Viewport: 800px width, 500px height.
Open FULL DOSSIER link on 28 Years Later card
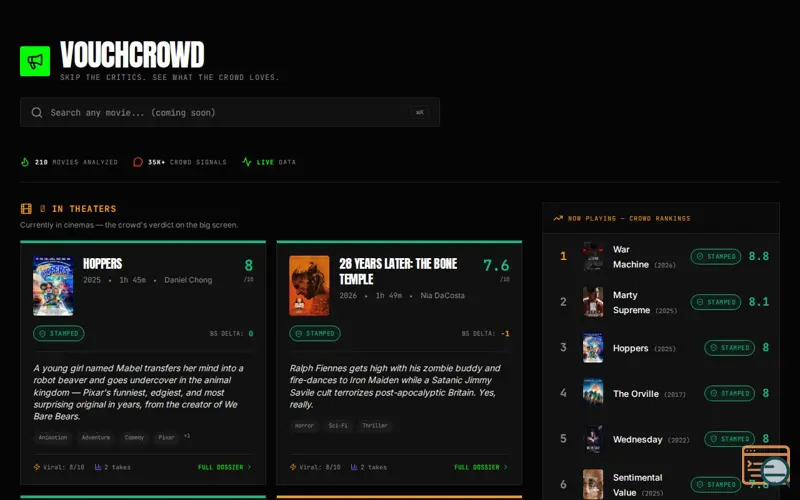(481, 467)
